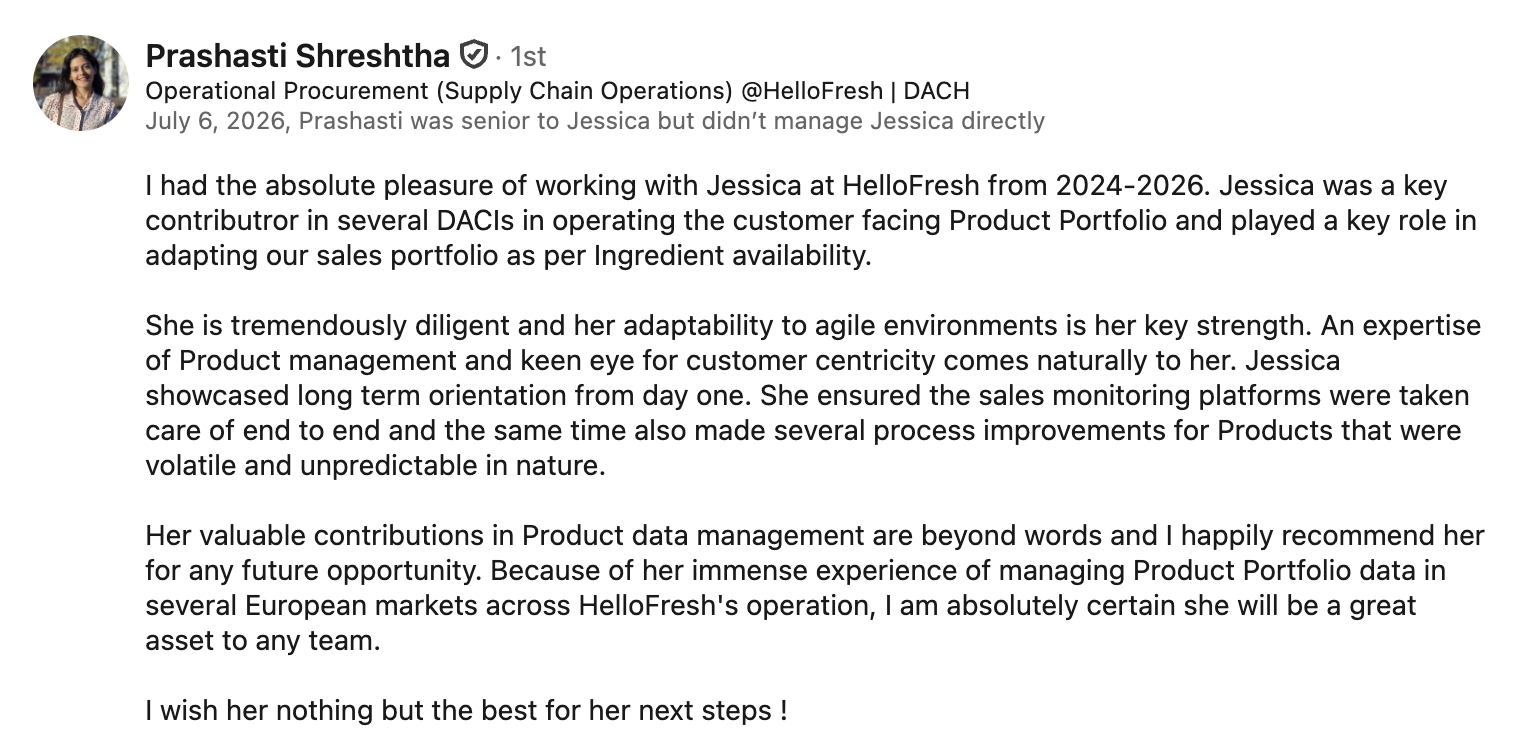Open Prashasti Shreshtha's profile via name link
This screenshot has height=754, width=1536.
298,55
